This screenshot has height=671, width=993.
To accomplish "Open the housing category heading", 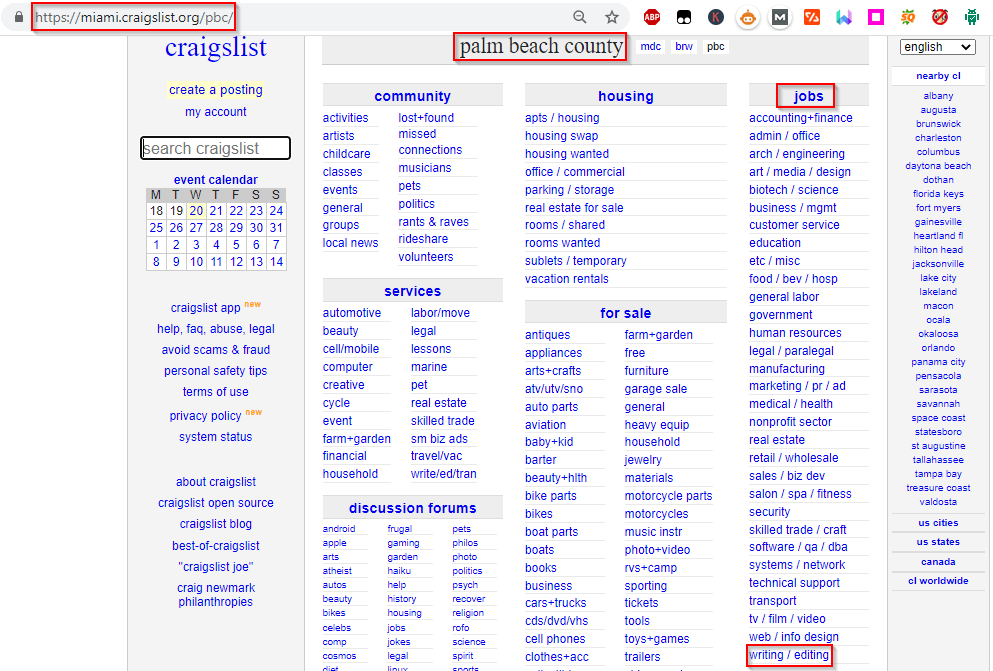I will pyautogui.click(x=626, y=96).
